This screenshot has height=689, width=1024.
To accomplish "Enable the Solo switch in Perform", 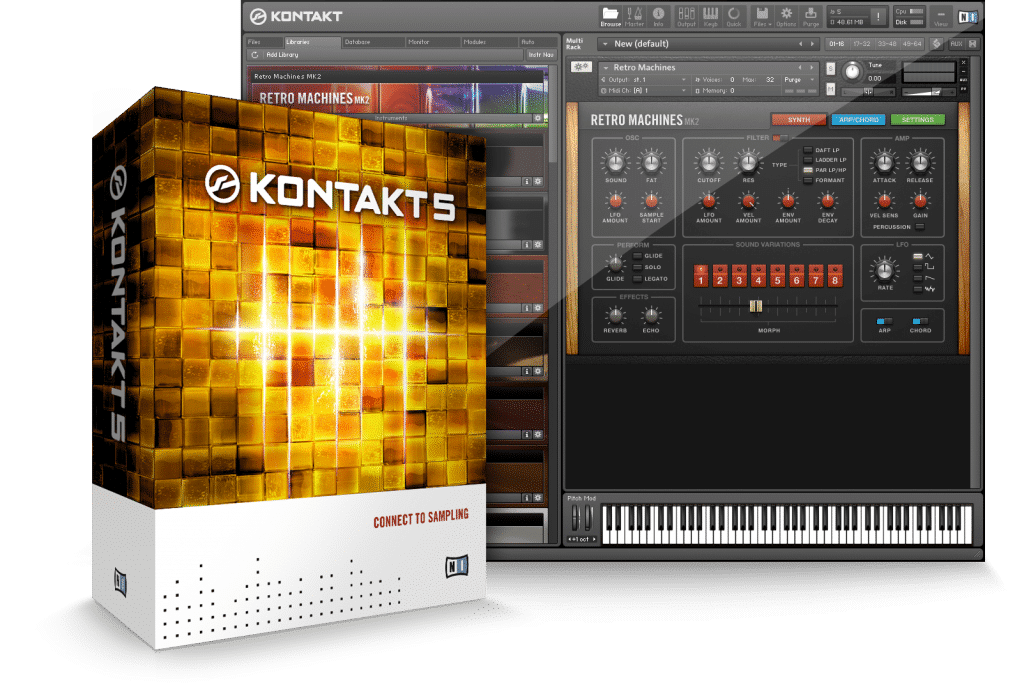I will (637, 267).
